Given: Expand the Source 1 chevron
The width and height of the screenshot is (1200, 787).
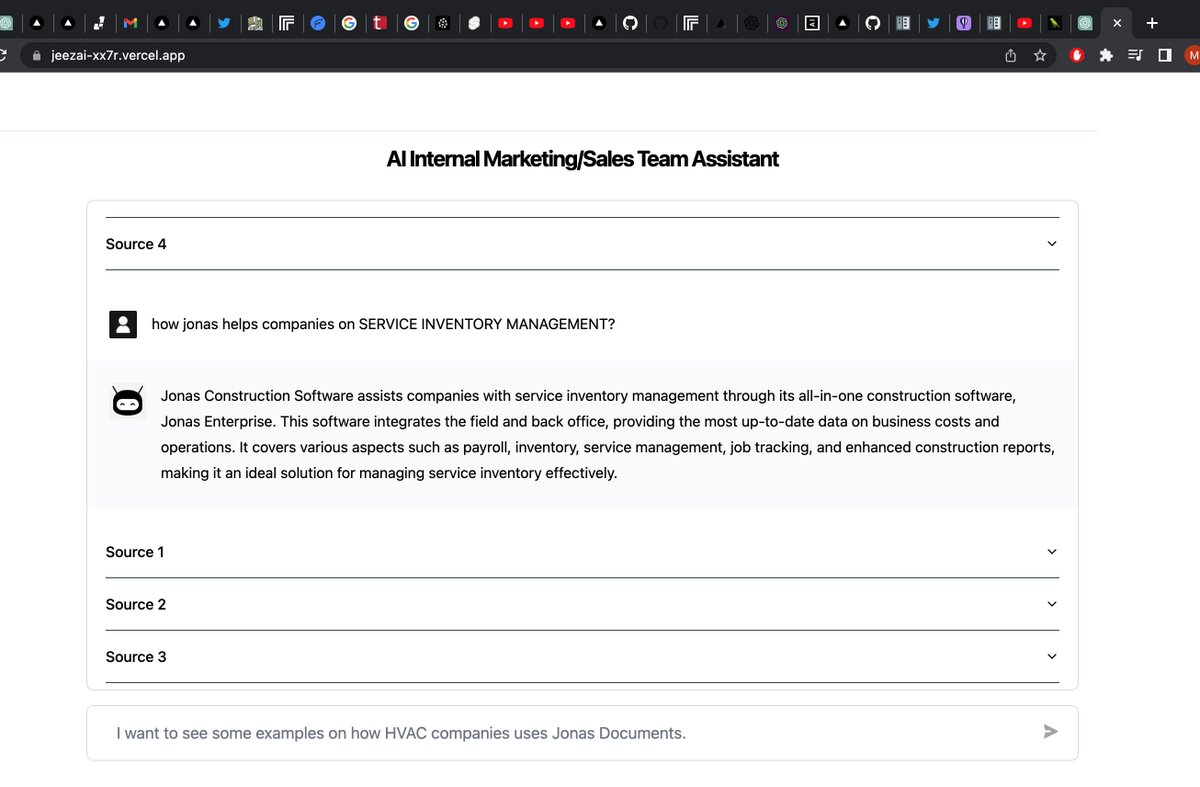Looking at the screenshot, I should pos(1051,552).
